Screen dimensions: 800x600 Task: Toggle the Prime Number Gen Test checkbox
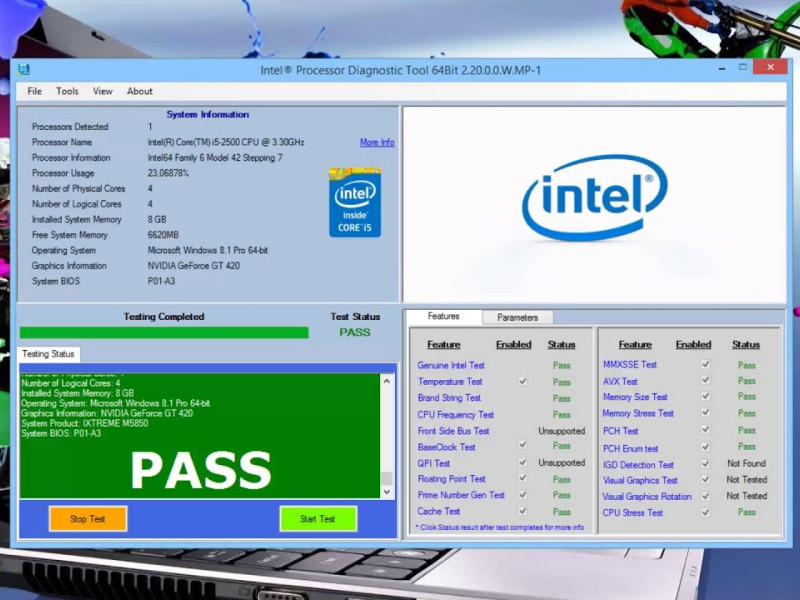point(522,494)
